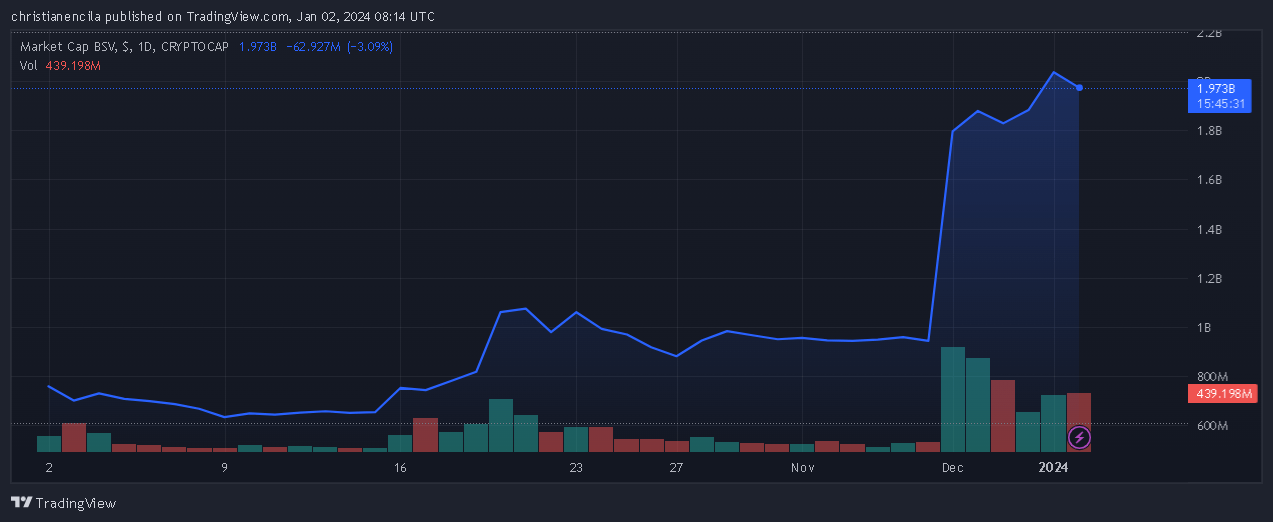1273x522 pixels.
Task: Click the Vol indicator label in the legend
Action: (x=28, y=65)
